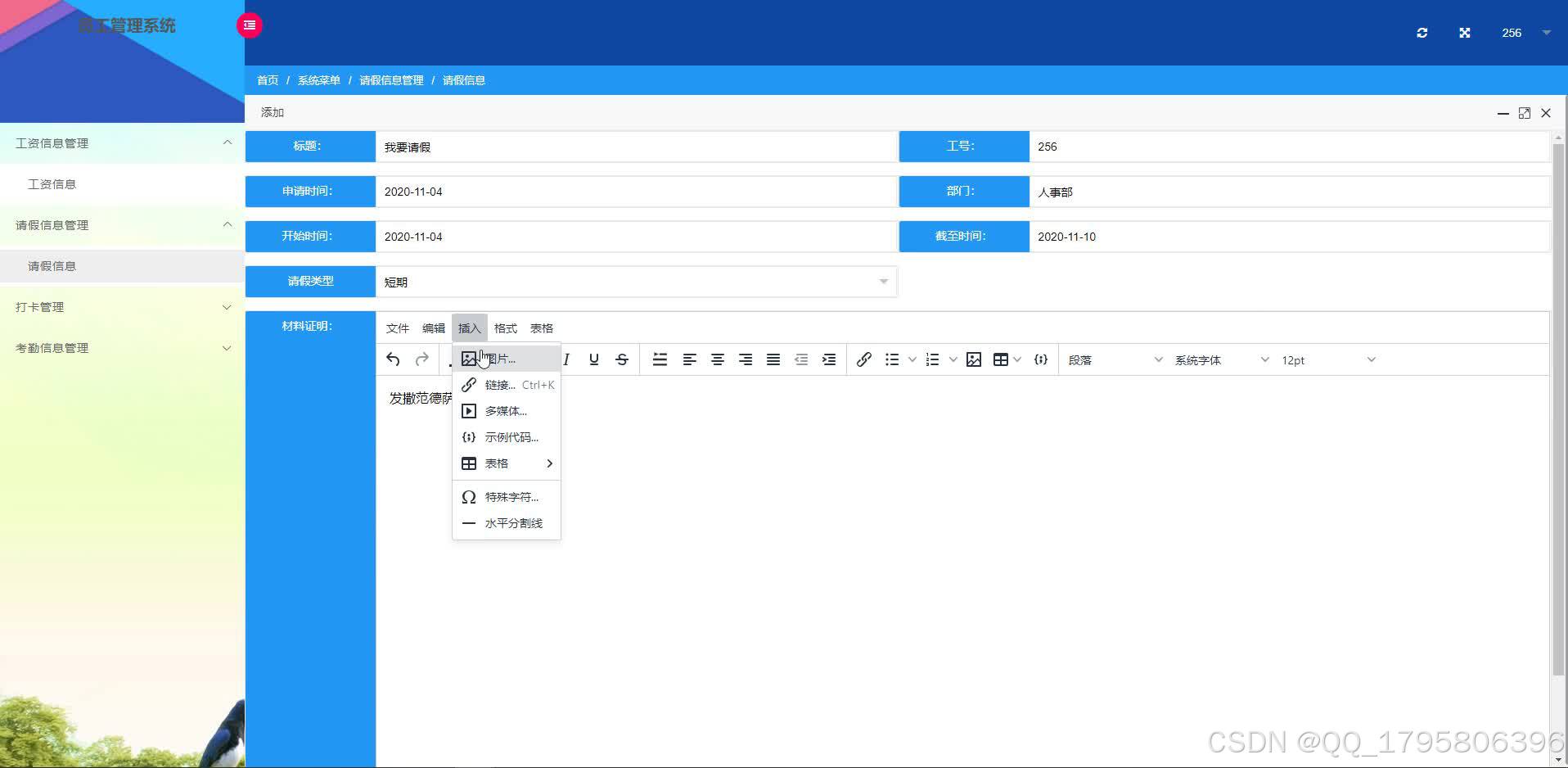The width and height of the screenshot is (1568, 768).
Task: Click the undo arrow in the editor toolbar
Action: tap(393, 359)
